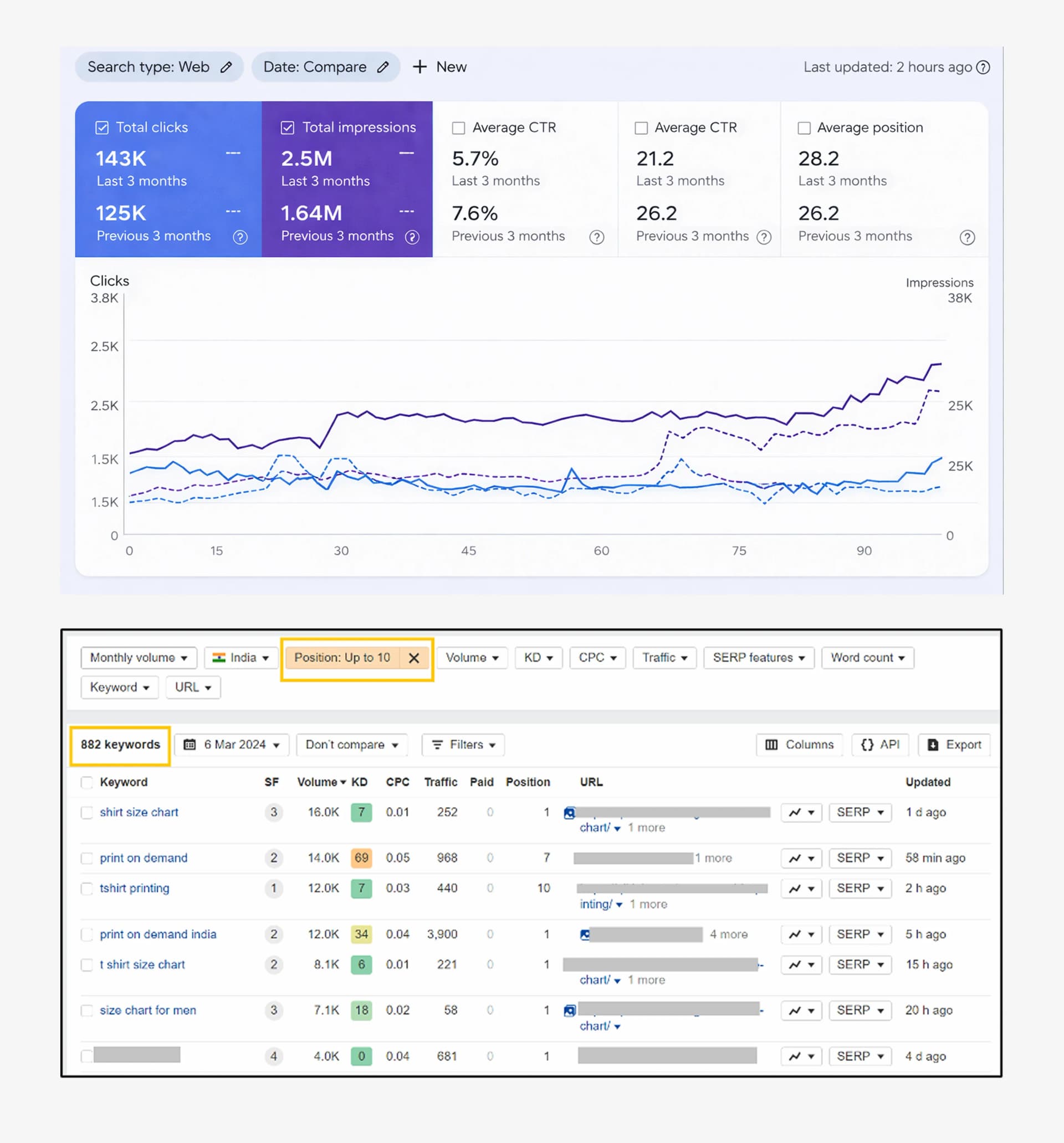The height and width of the screenshot is (1143, 1064).
Task: Click the edit pencil beside Date: Compare
Action: click(x=383, y=67)
